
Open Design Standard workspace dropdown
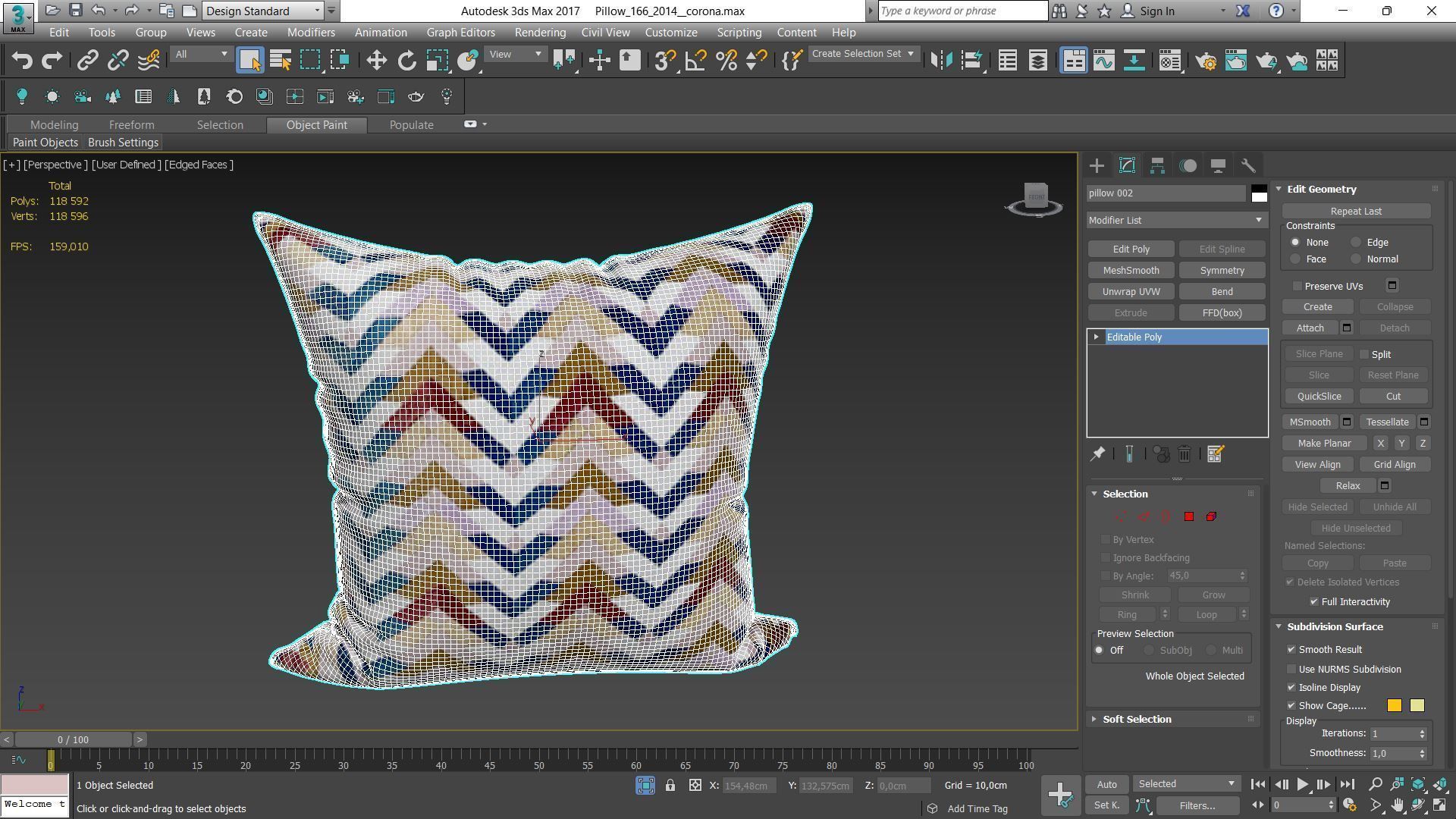click(x=263, y=11)
